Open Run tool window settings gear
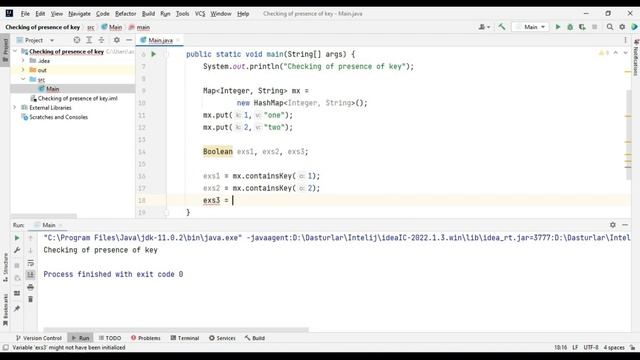This screenshot has height=360, width=640. pyautogui.click(x=613, y=225)
